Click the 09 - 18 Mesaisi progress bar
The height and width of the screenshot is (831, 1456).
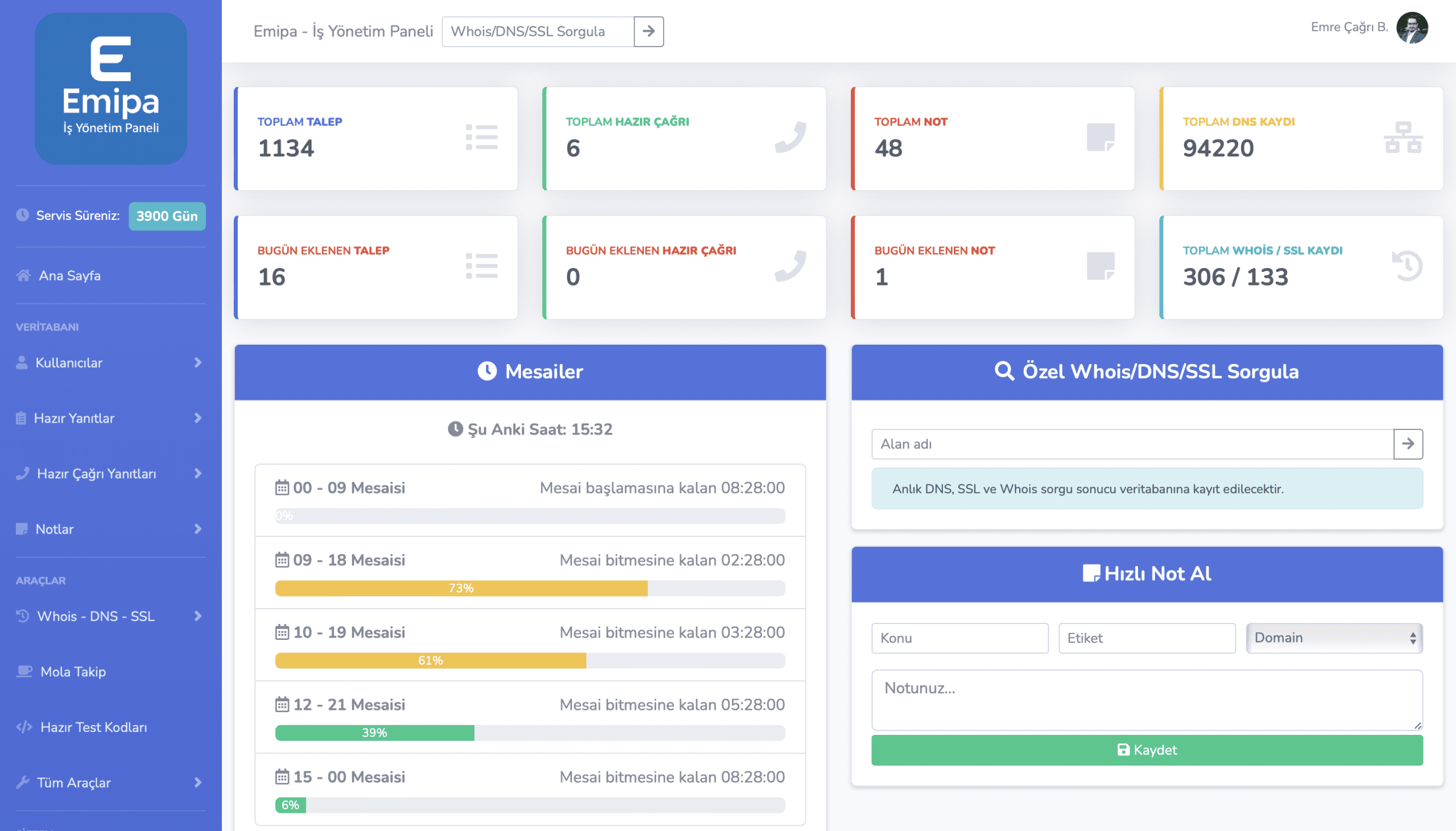click(530, 588)
